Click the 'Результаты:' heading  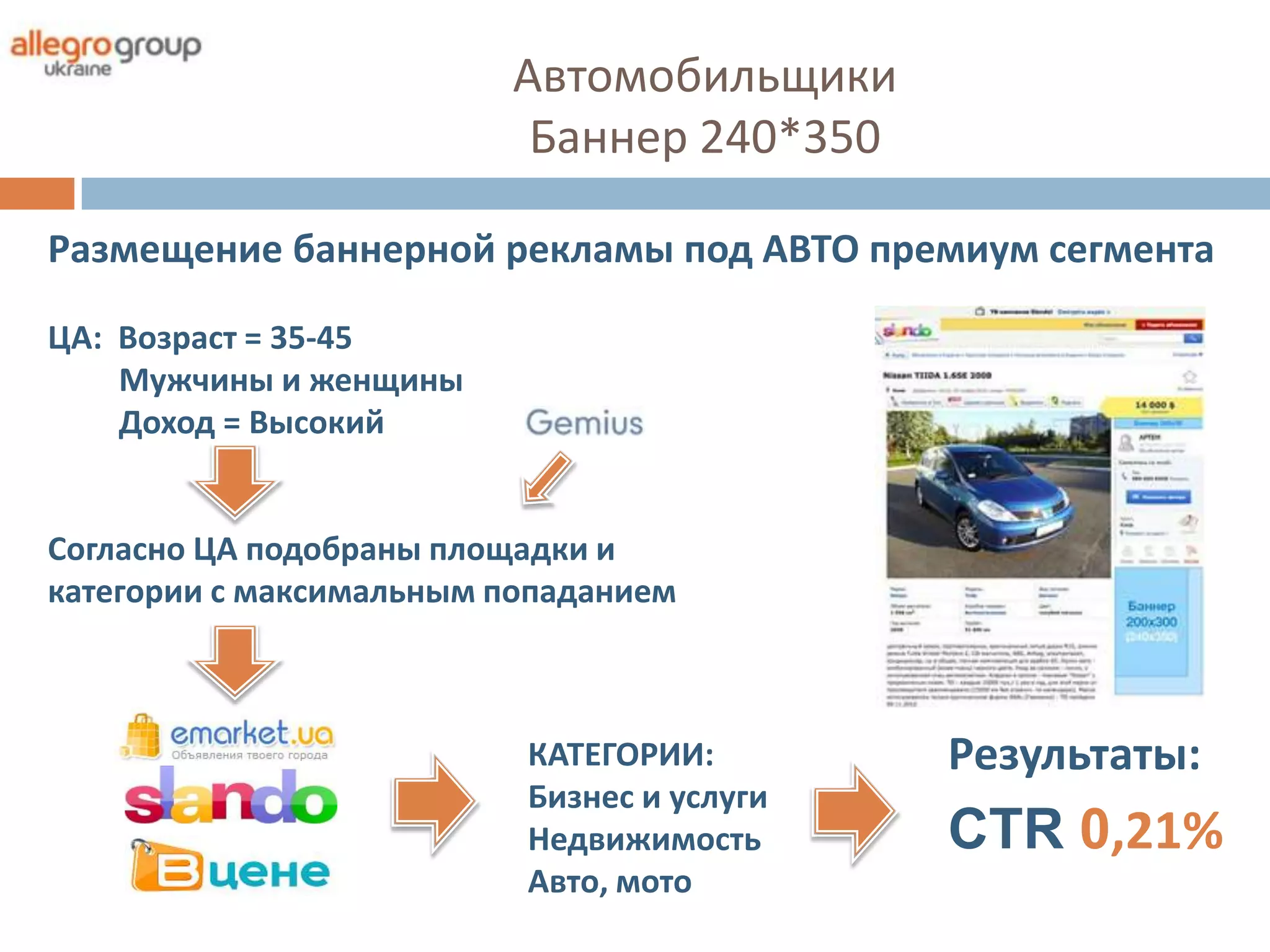(x=1075, y=756)
